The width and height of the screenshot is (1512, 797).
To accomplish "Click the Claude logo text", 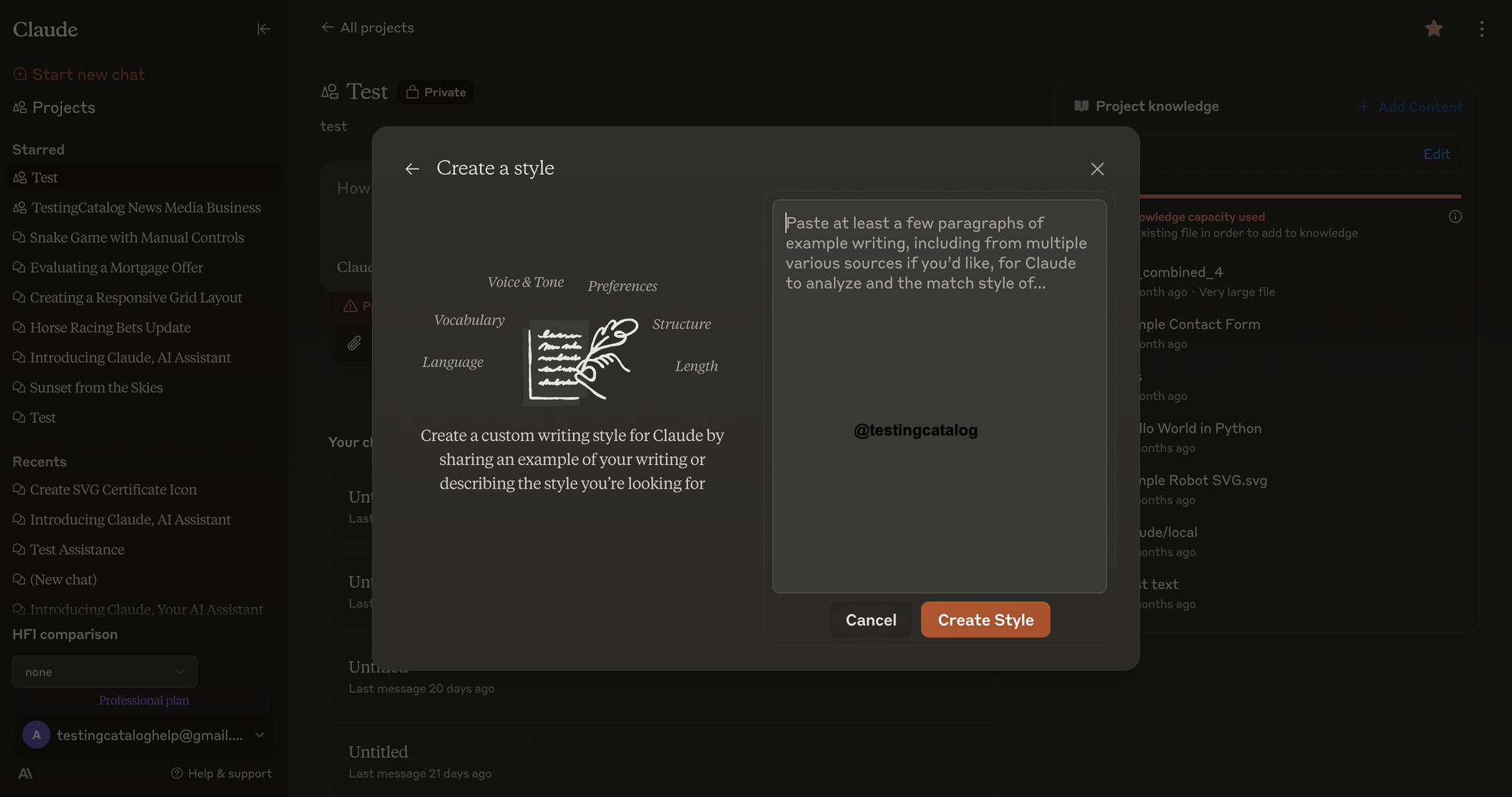I will click(45, 29).
